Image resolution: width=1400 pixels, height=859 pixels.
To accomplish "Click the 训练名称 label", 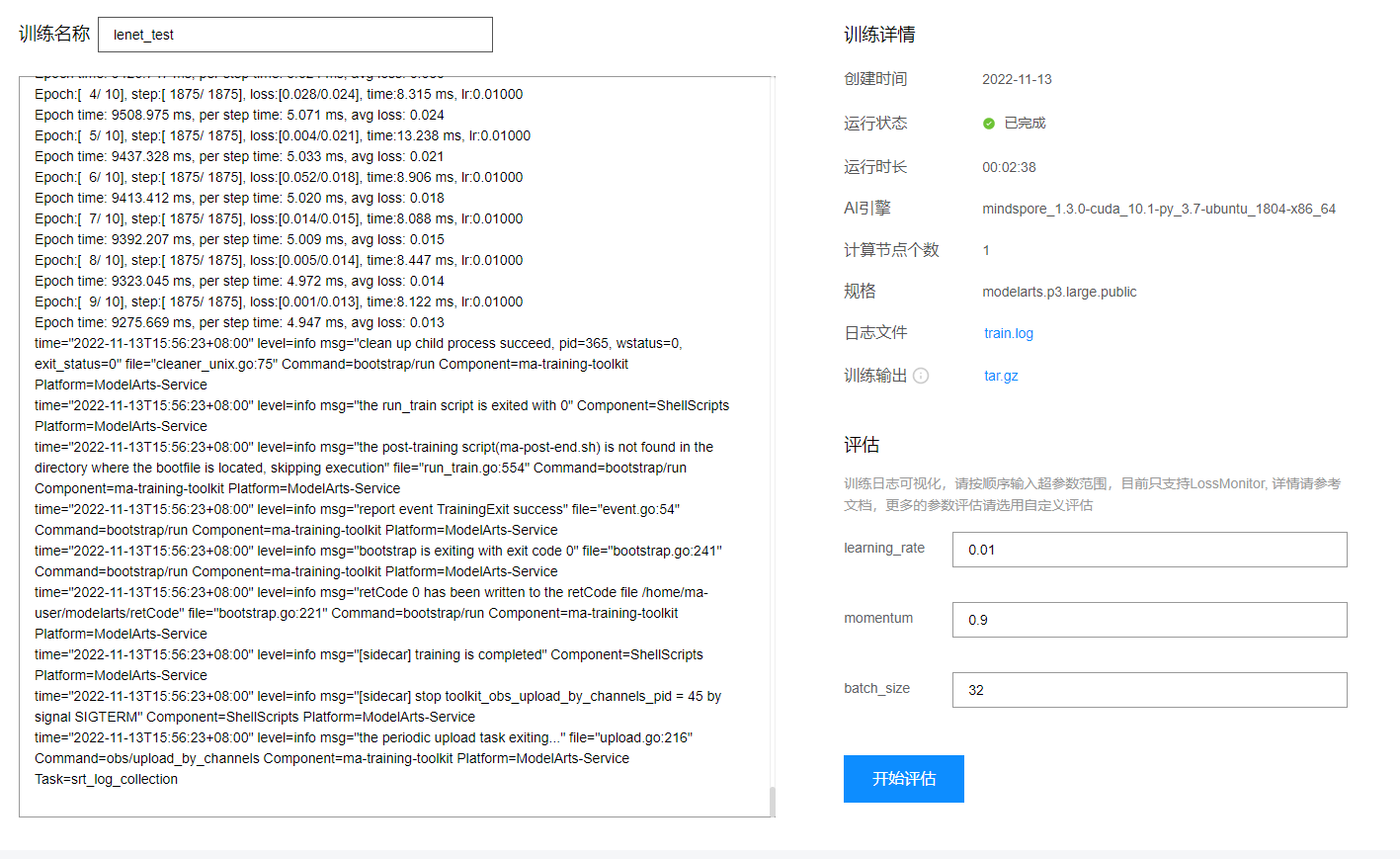I will (54, 34).
